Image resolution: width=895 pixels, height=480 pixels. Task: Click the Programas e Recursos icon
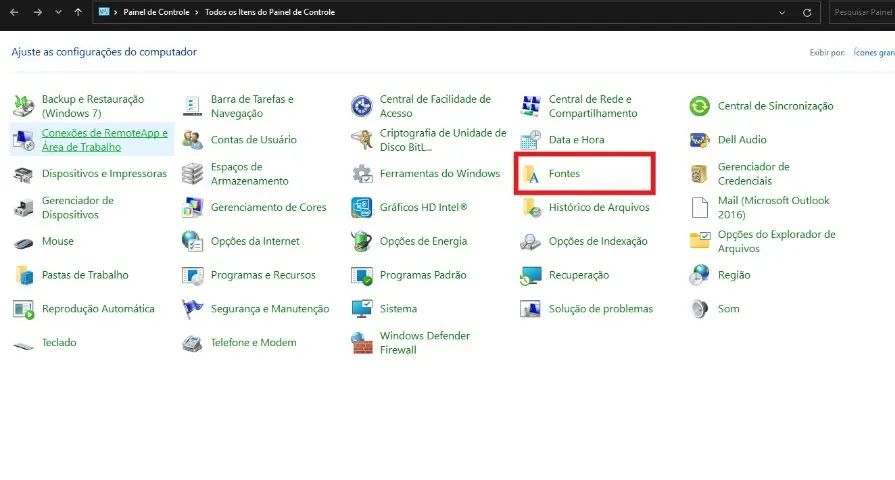[x=192, y=275]
